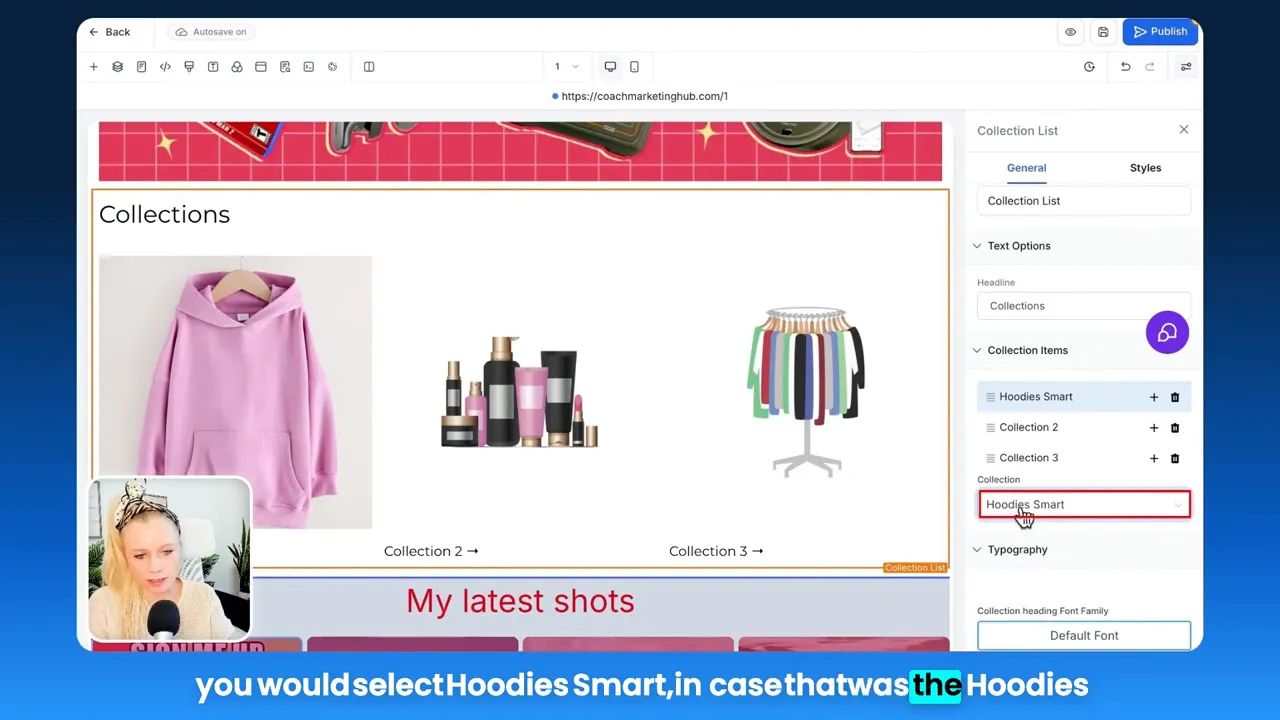This screenshot has width=1280, height=720.
Task: Click the Collections heading on the canvas
Action: click(164, 214)
